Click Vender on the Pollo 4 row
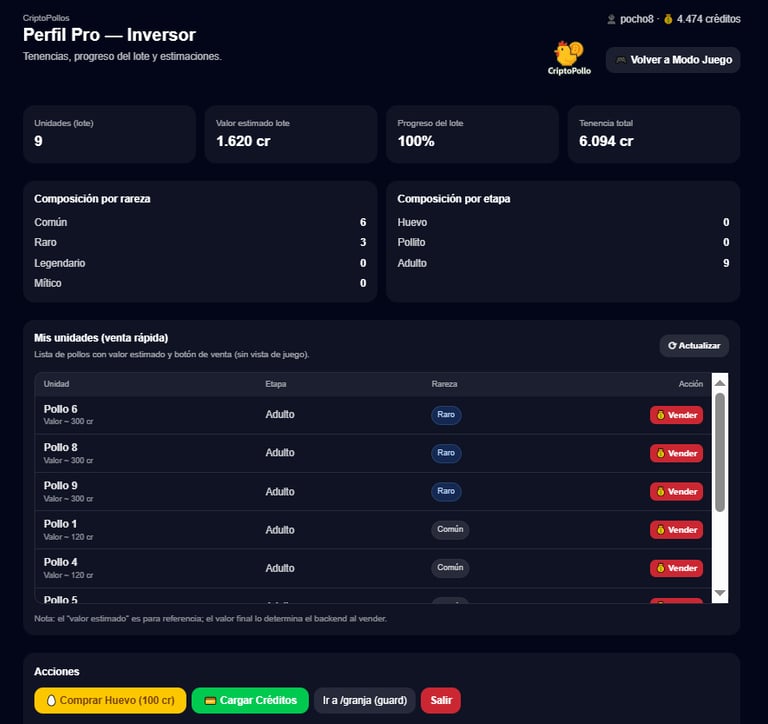Viewport: 768px width, 724px height. 676,568
